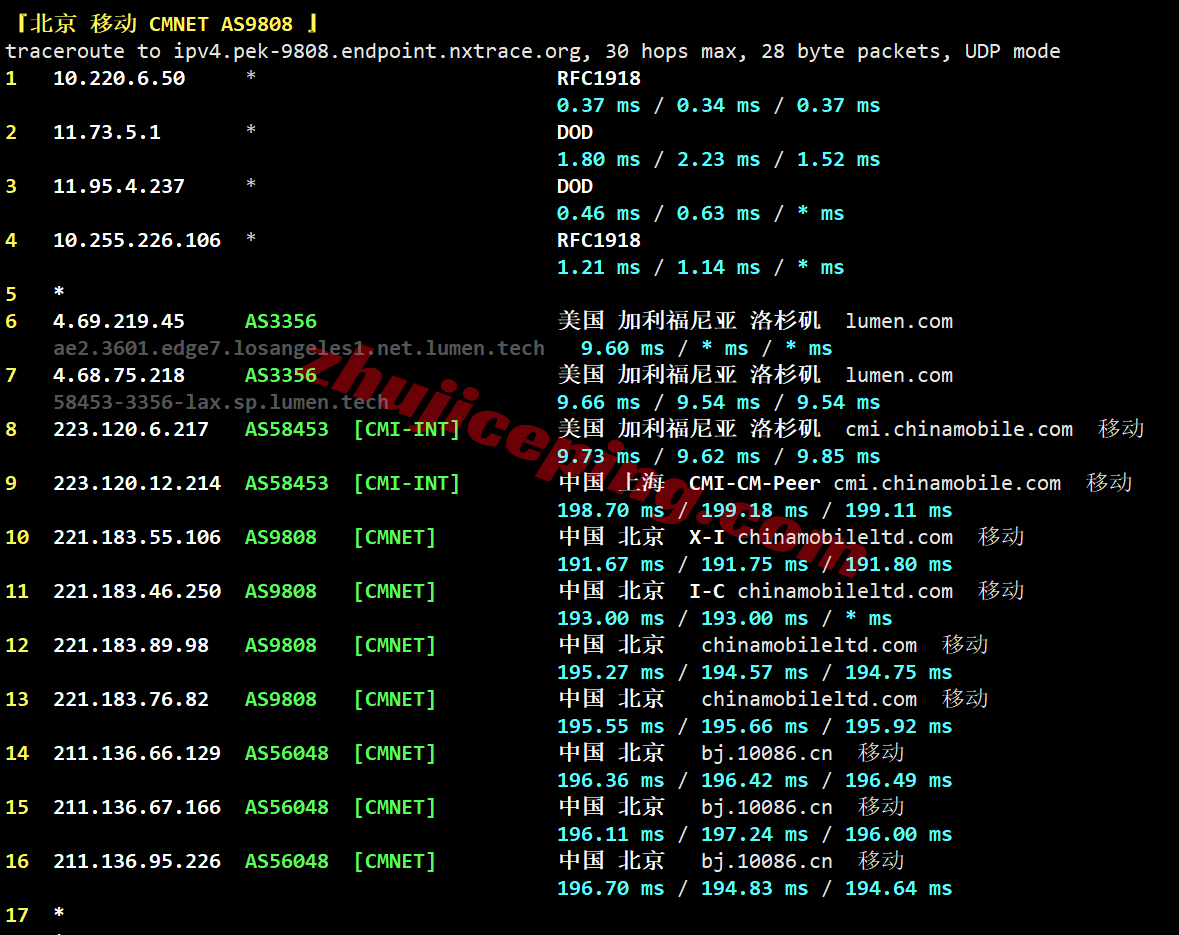Click the ae2.3601.edge7.losangeles1.net.lumen.tech hostname

point(299,348)
